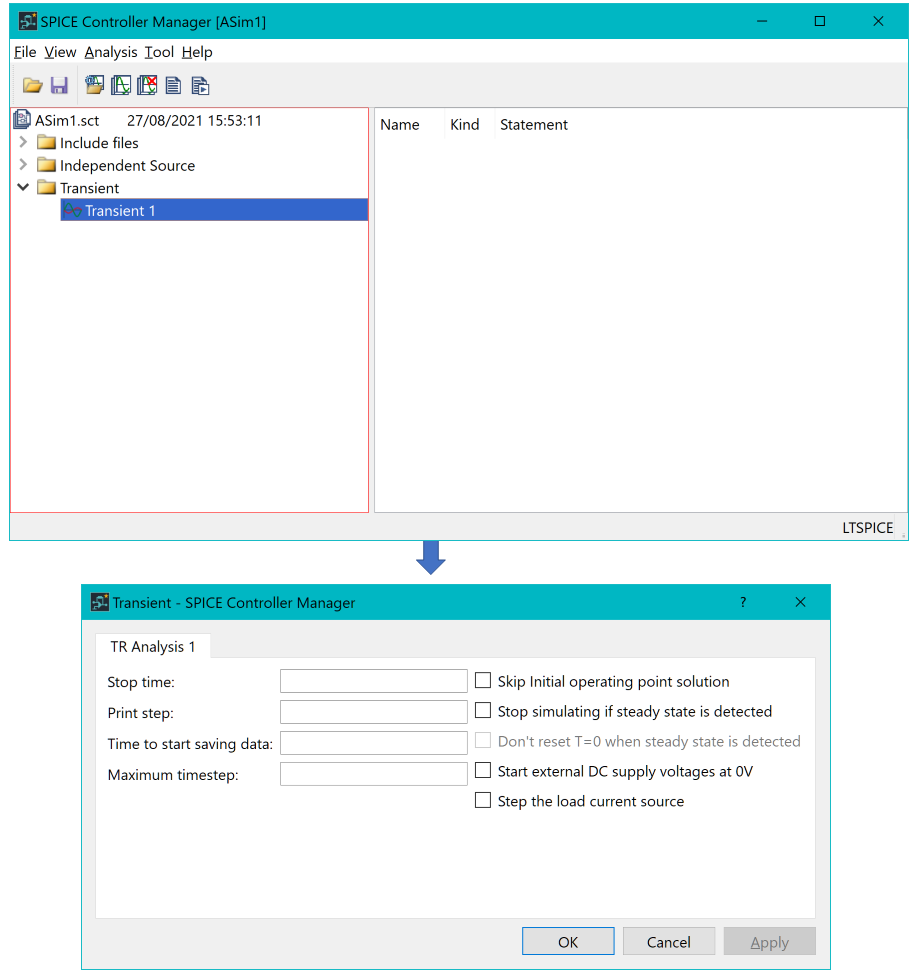Expand the Independent Source tree node

click(x=23, y=164)
